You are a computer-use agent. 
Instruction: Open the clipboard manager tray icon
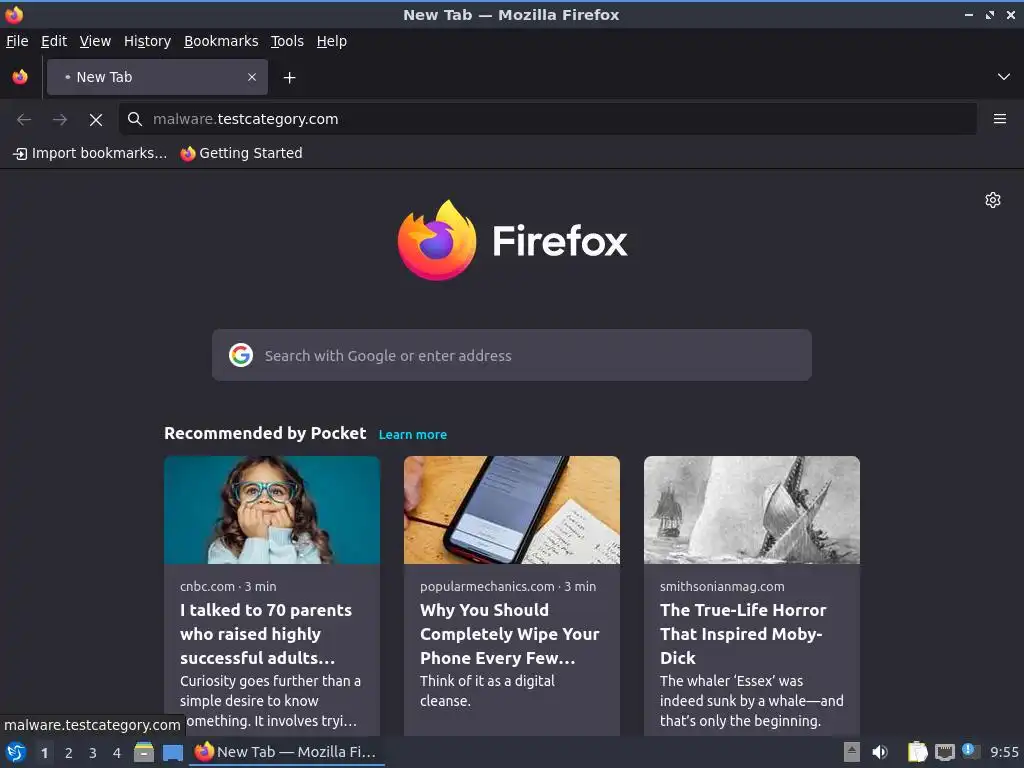tap(917, 752)
